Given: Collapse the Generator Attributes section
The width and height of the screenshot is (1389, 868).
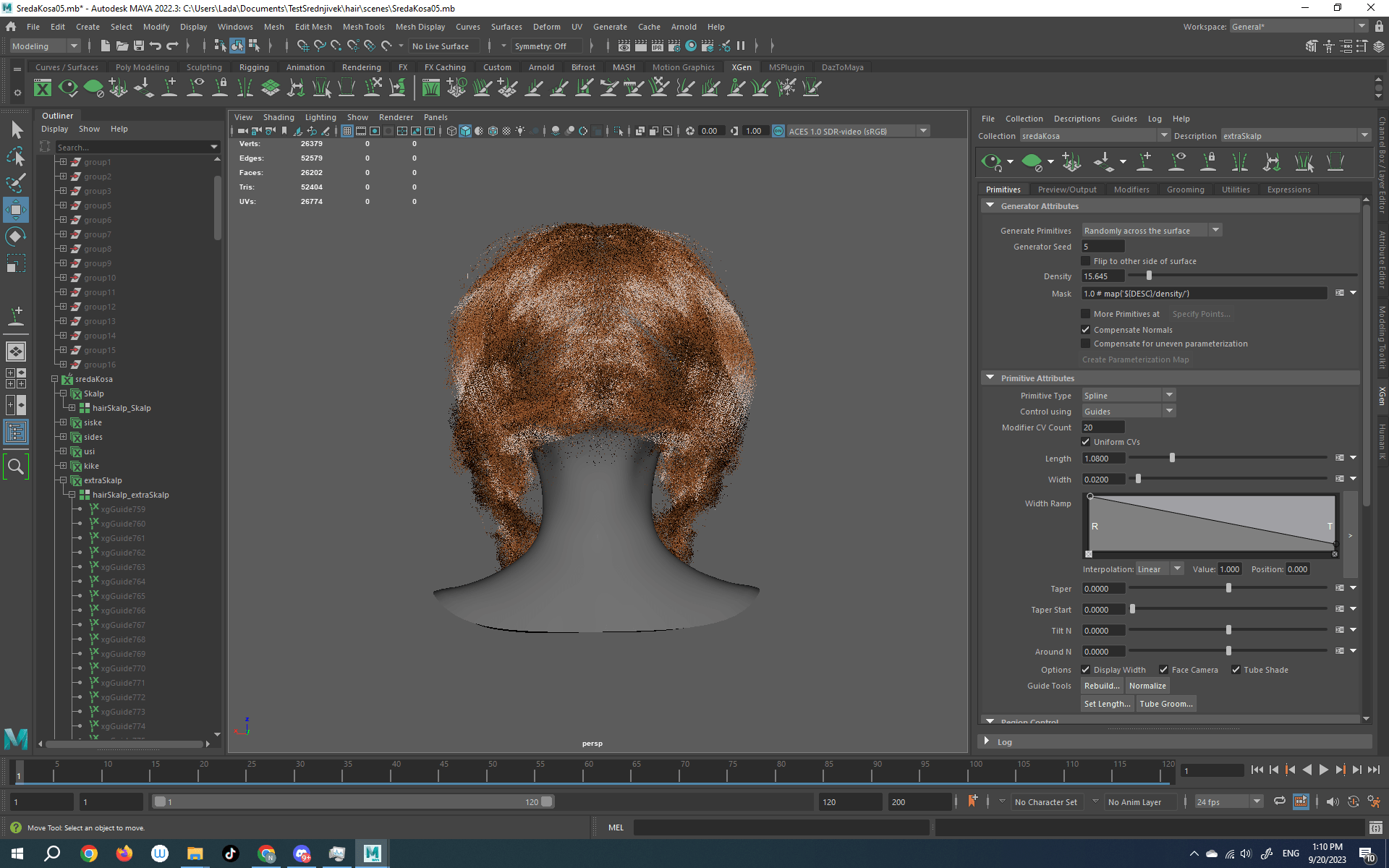Looking at the screenshot, I should click(990, 206).
